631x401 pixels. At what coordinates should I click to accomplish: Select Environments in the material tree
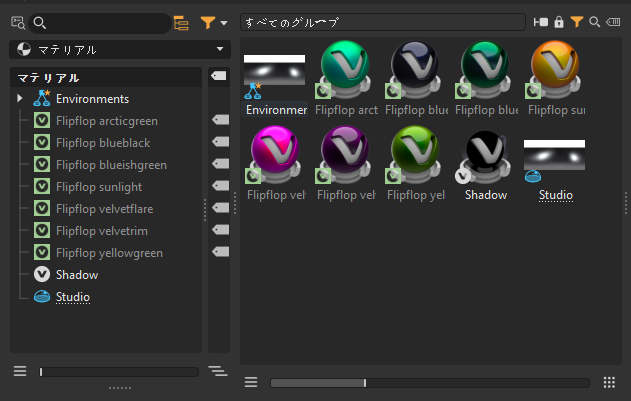[x=92, y=99]
